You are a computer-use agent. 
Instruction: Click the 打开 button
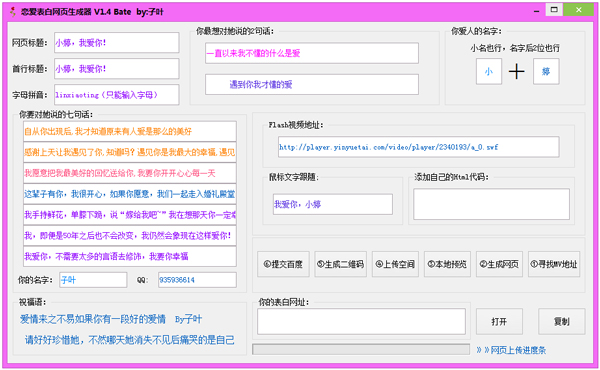tap(499, 321)
